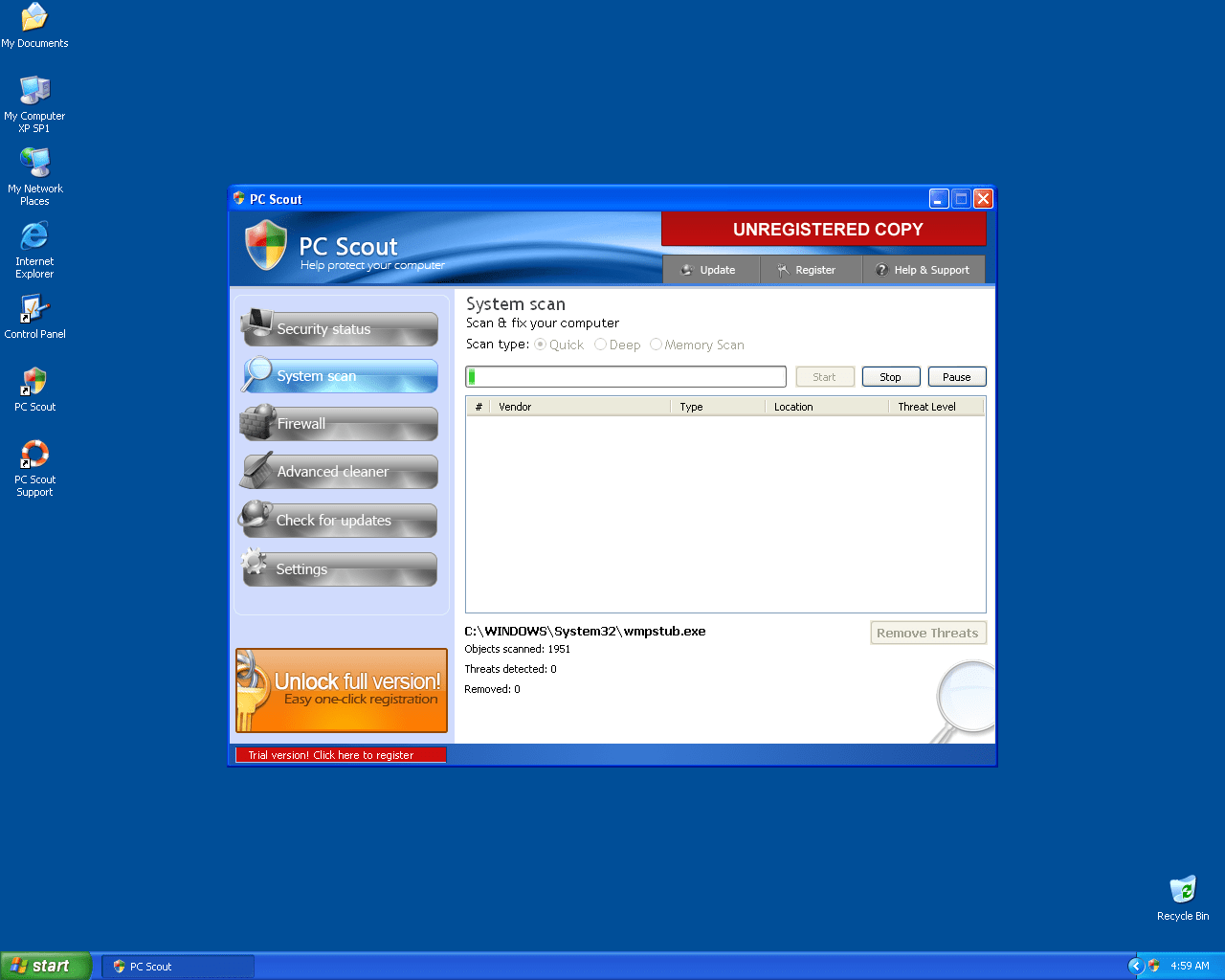
Task: Click the Unlock full version banner
Action: click(342, 690)
